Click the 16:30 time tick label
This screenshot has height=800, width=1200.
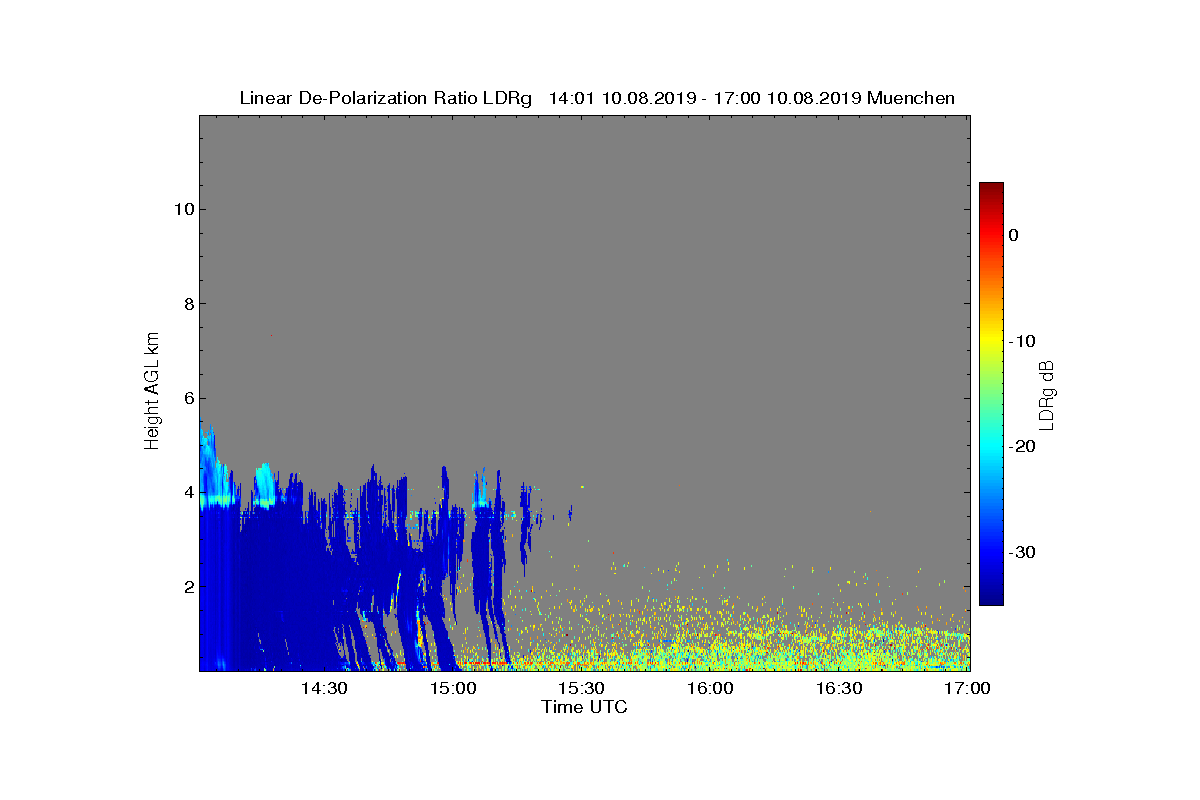click(839, 689)
